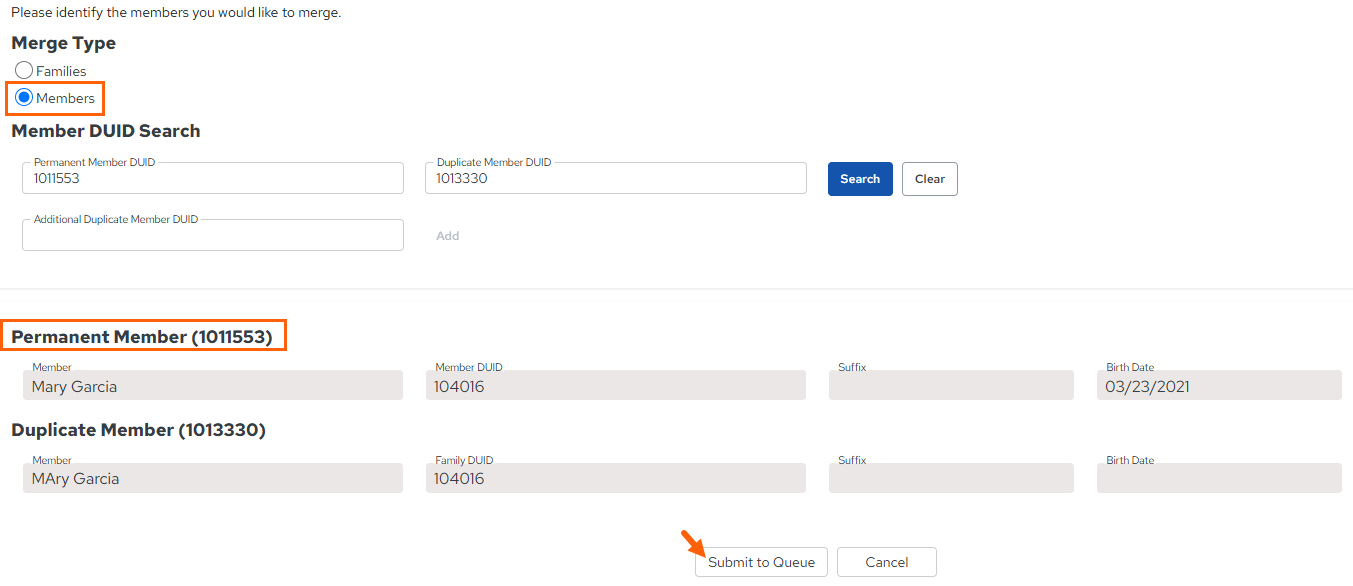The height and width of the screenshot is (586, 1353).
Task: Click the duplicate member empty Birth Date field
Action: tap(1219, 478)
